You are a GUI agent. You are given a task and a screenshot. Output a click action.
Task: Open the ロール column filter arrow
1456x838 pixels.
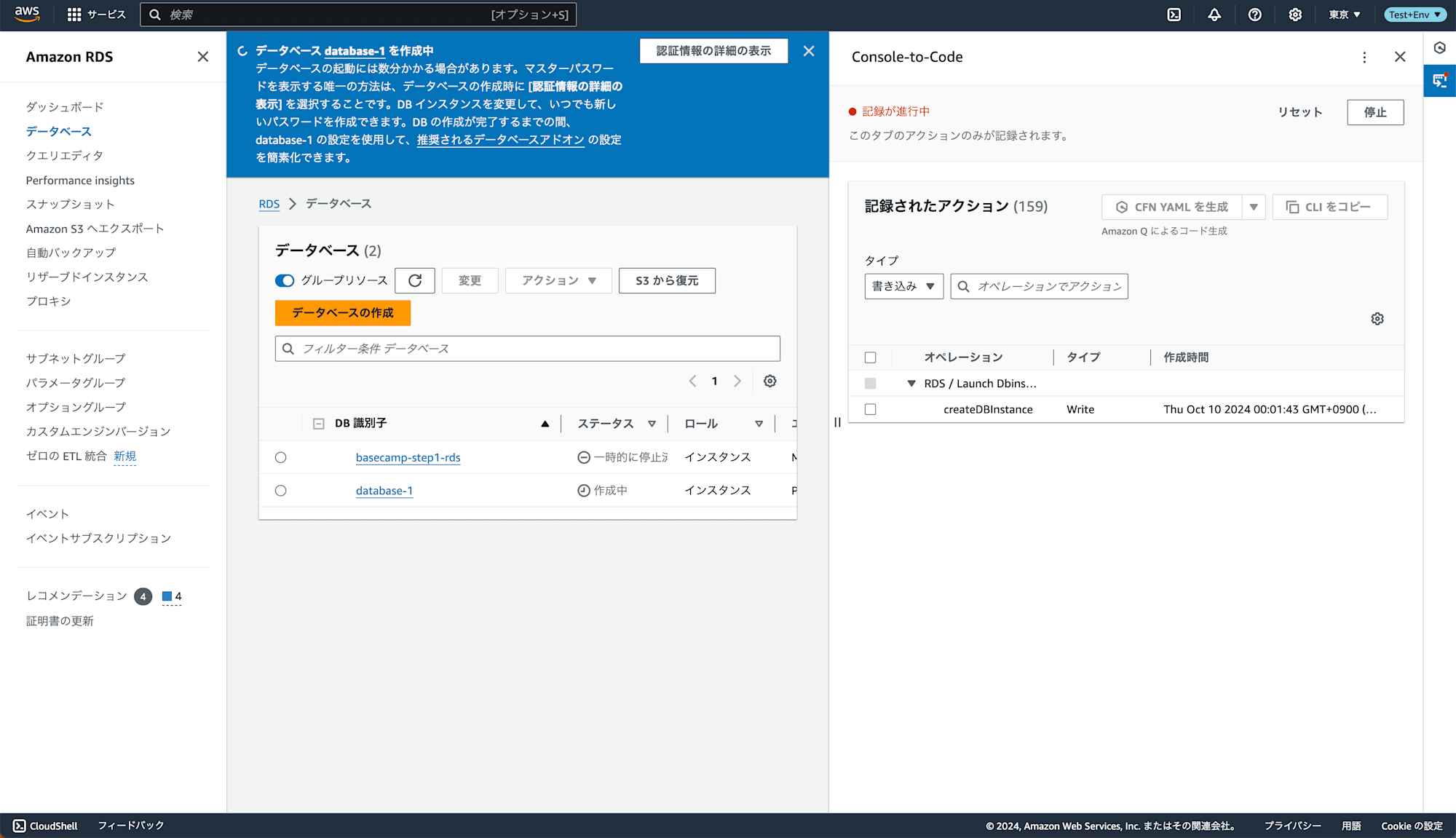759,424
